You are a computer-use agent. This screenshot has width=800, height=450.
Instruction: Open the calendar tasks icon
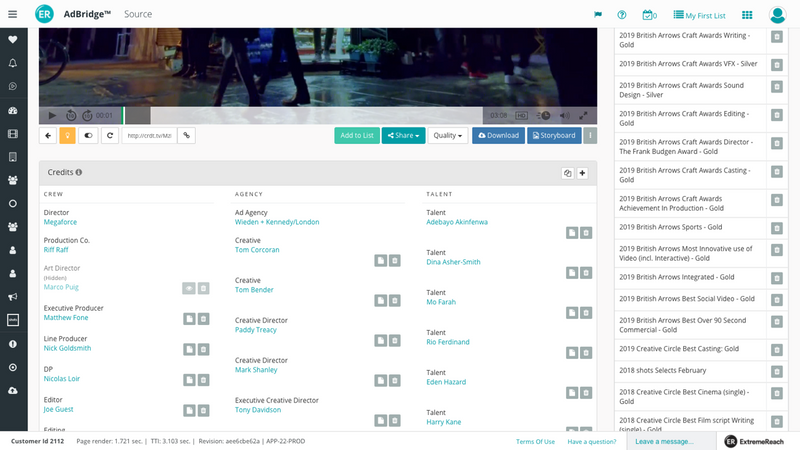(x=649, y=15)
